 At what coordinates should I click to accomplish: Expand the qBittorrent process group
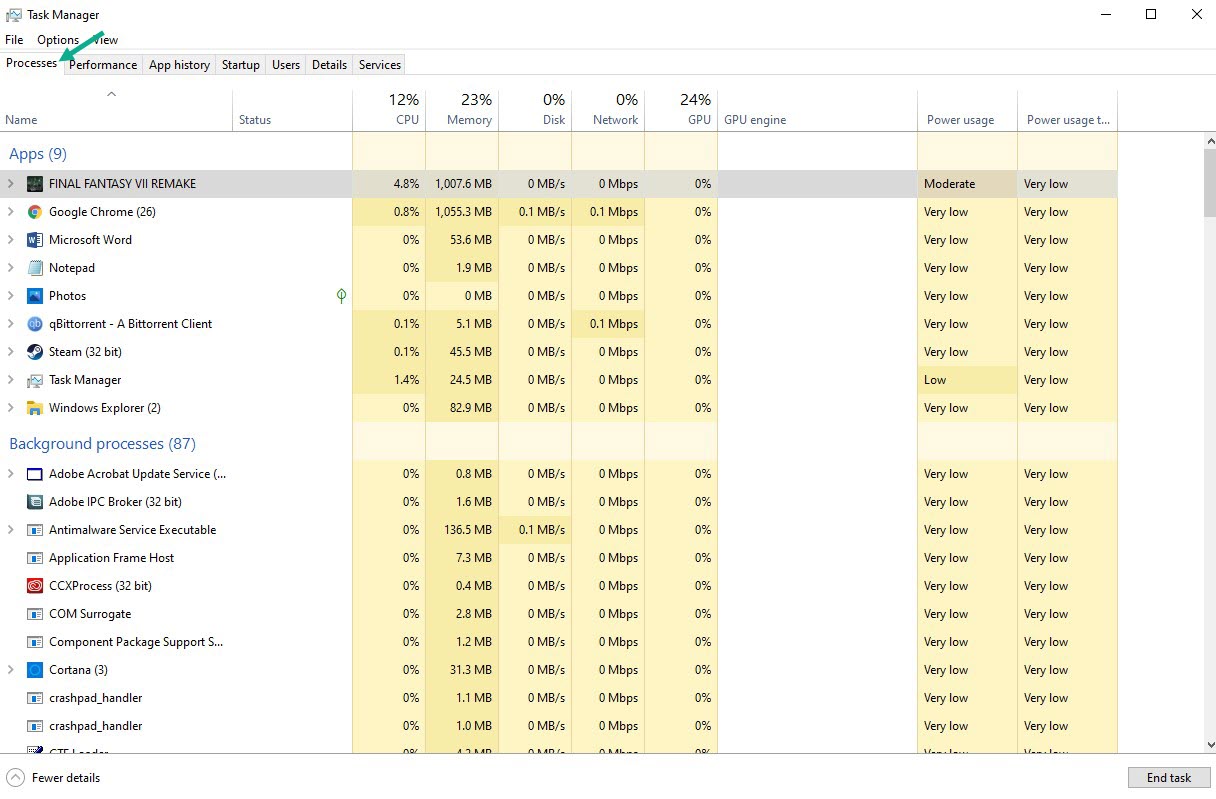(11, 324)
